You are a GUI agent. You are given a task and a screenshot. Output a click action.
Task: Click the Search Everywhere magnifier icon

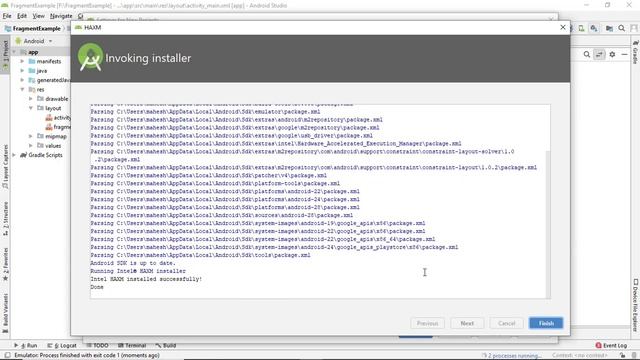(621, 28)
